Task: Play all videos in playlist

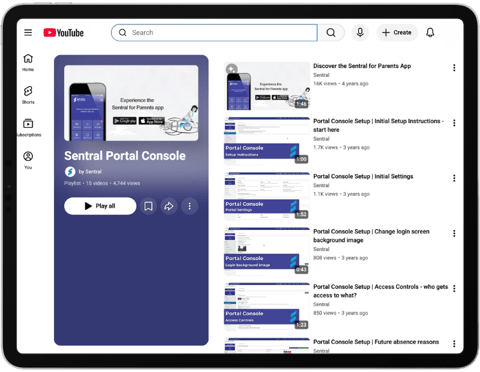Action: 100,206
